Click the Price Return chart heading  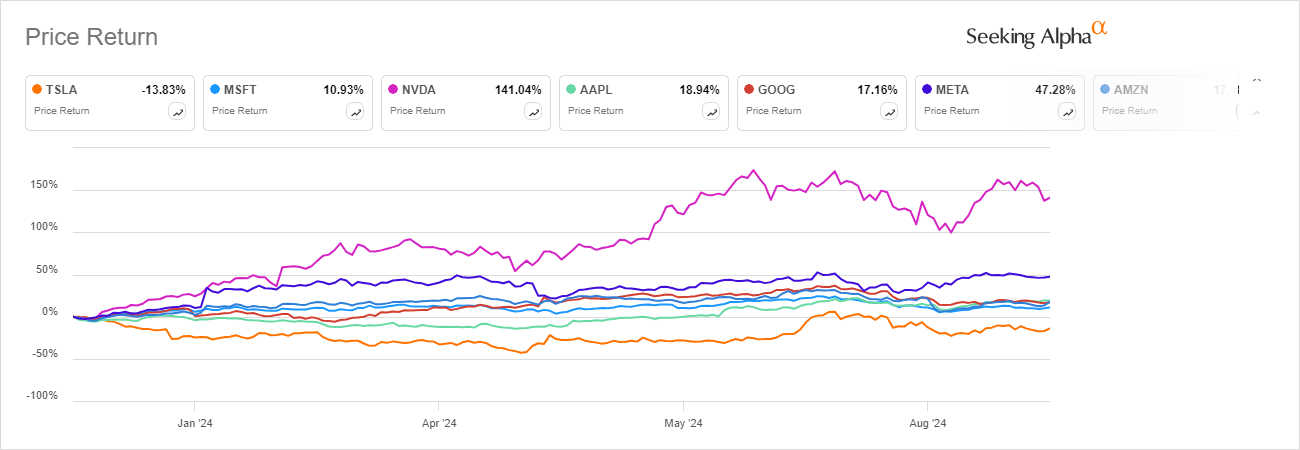[91, 38]
